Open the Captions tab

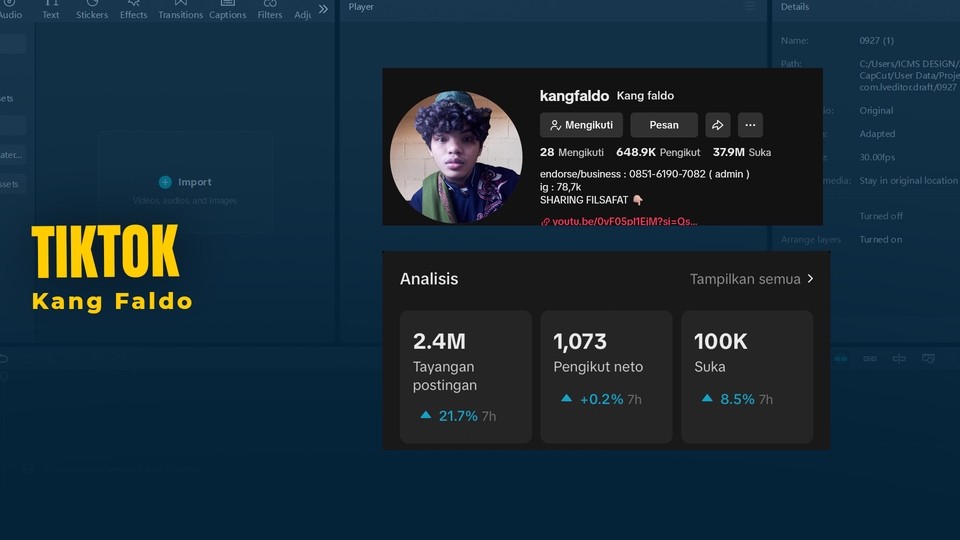(x=227, y=10)
